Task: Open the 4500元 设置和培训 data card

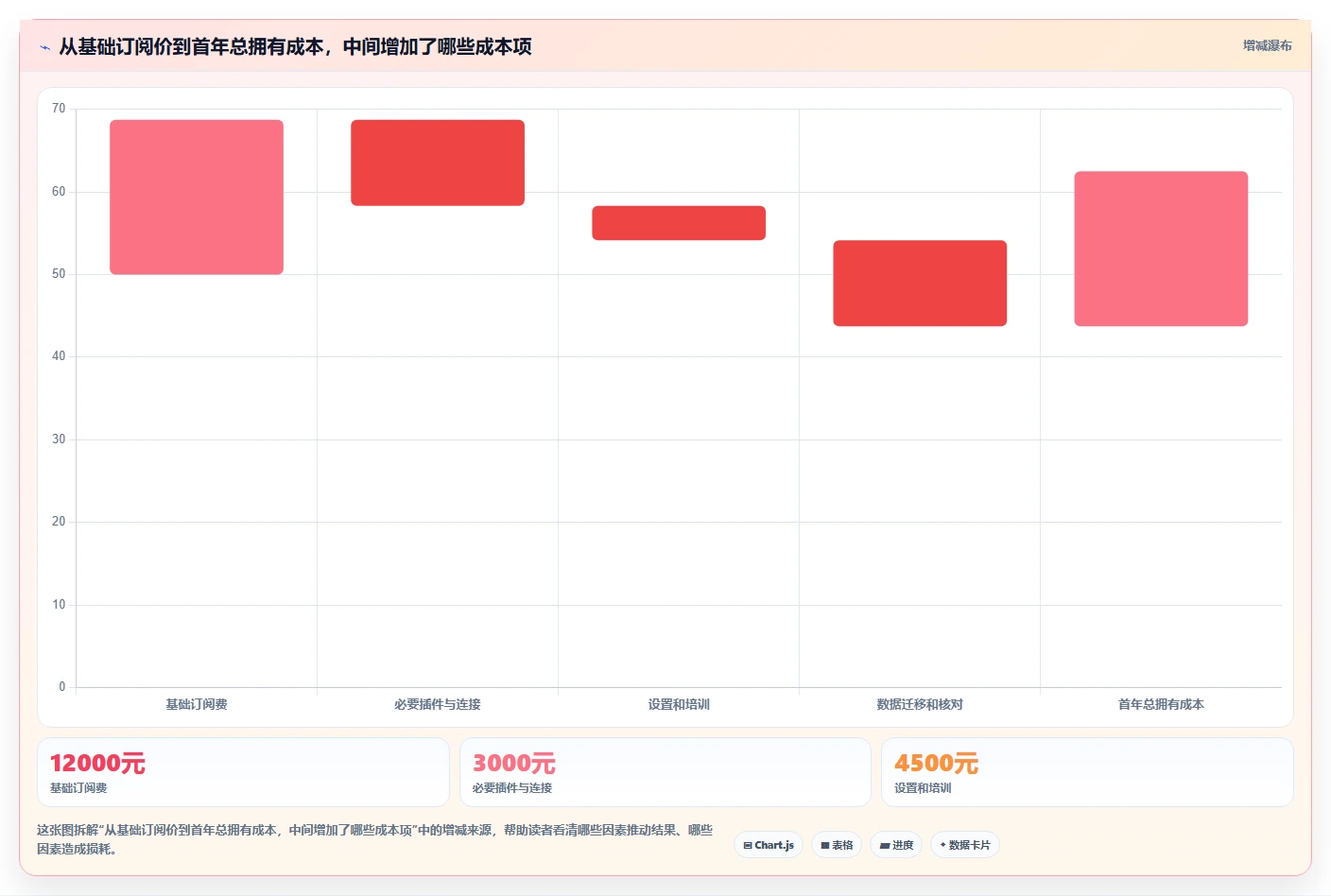Action: coord(1087,772)
